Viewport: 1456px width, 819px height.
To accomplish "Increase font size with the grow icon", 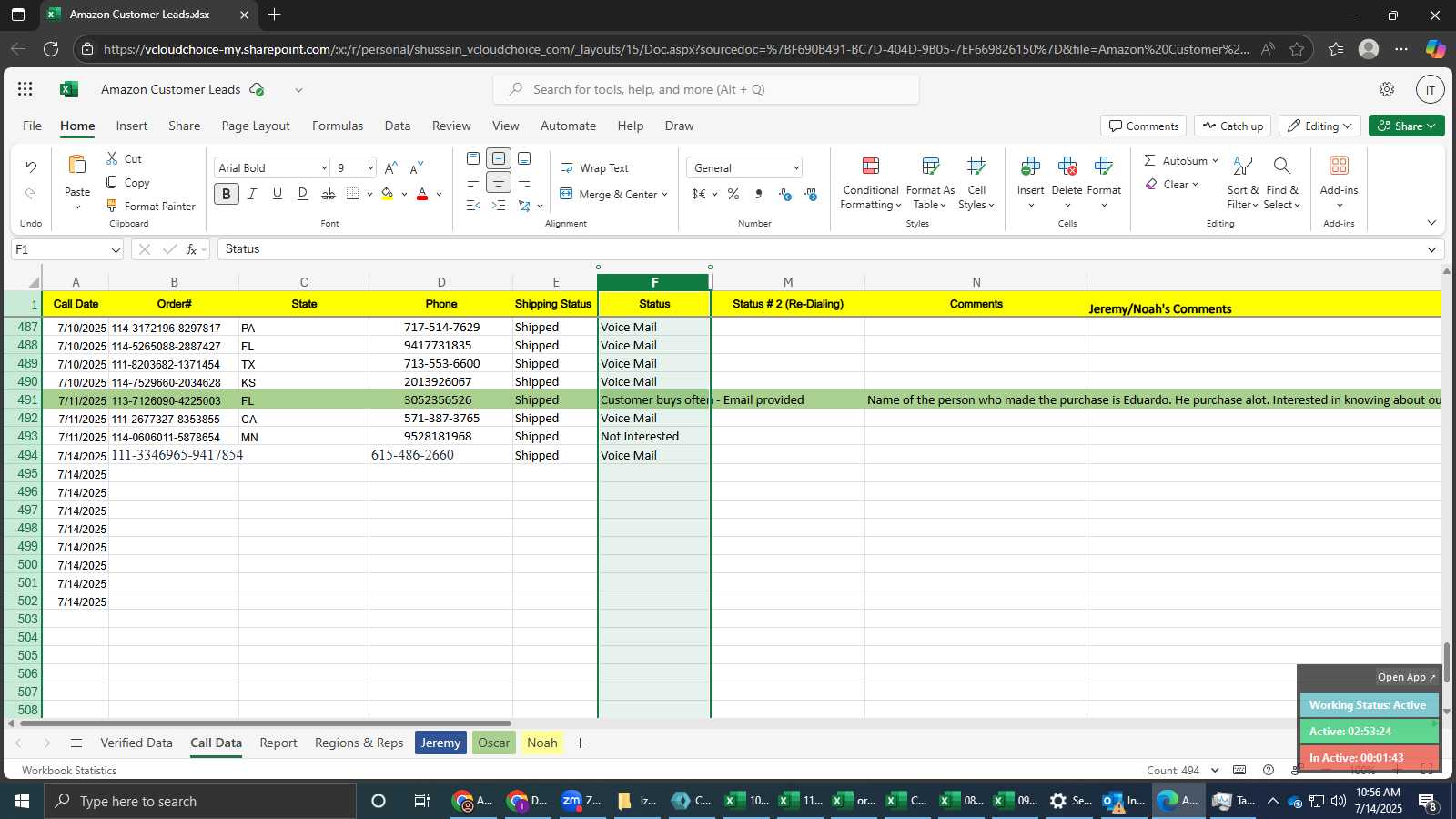I will coord(391,168).
